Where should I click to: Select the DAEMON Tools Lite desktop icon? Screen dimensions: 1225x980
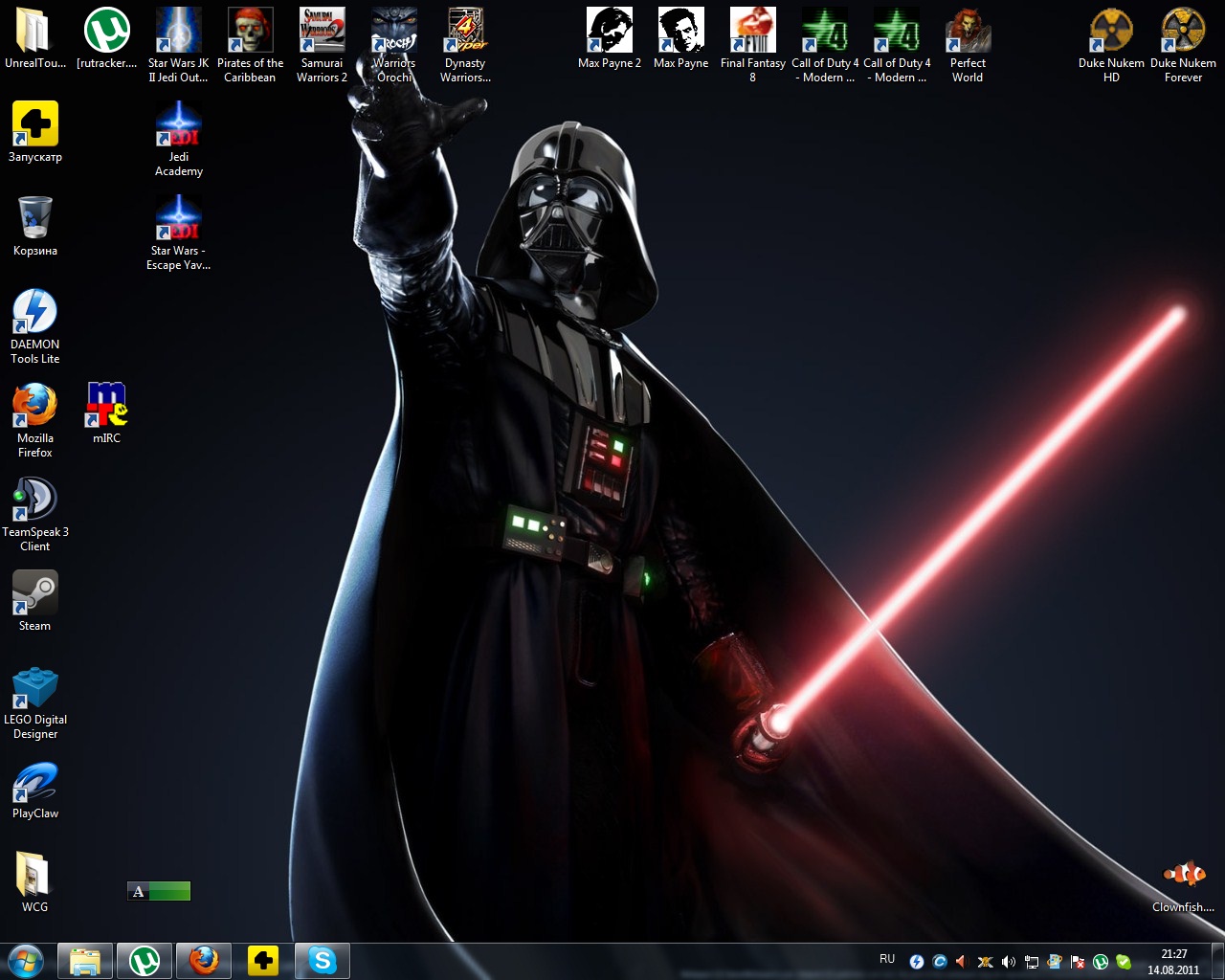pos(34,313)
